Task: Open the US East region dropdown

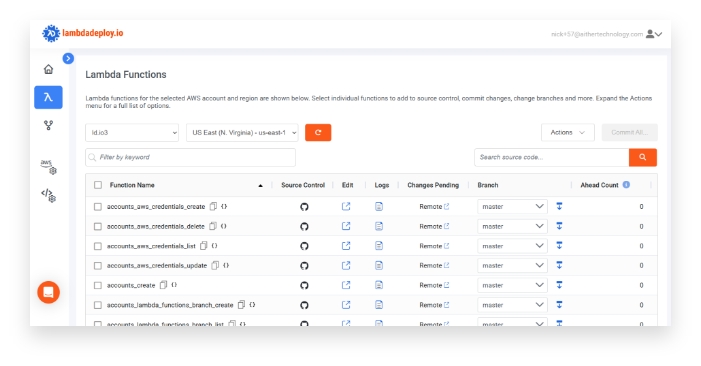Action: click(x=242, y=133)
